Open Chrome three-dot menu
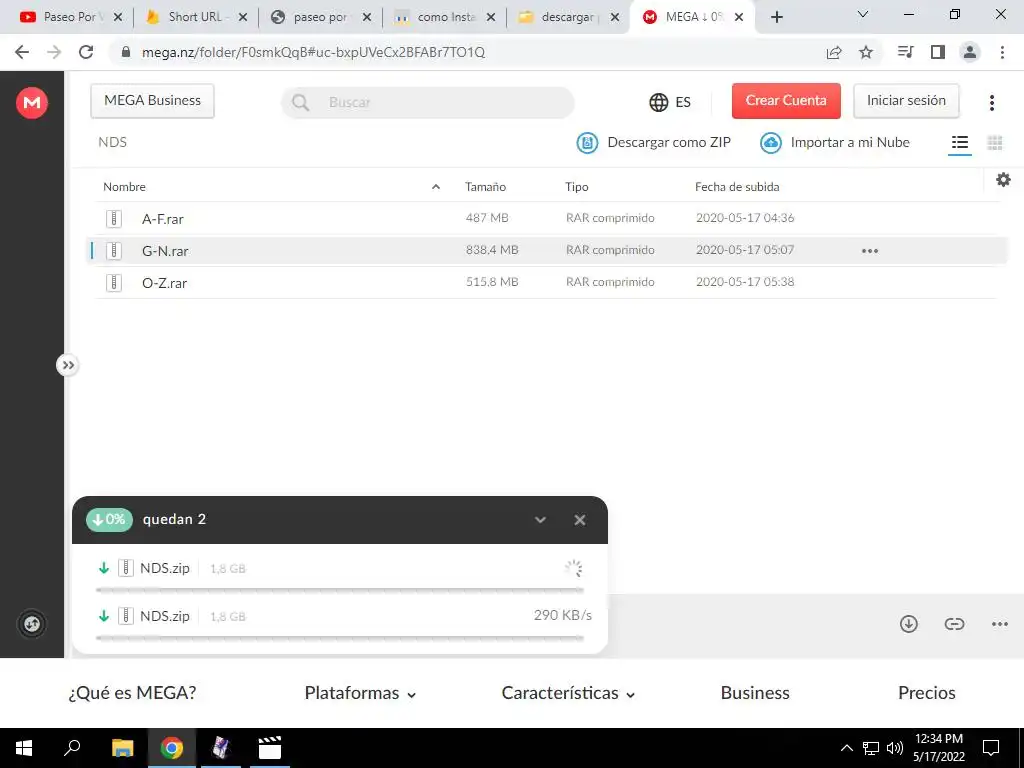 pos(1002,52)
